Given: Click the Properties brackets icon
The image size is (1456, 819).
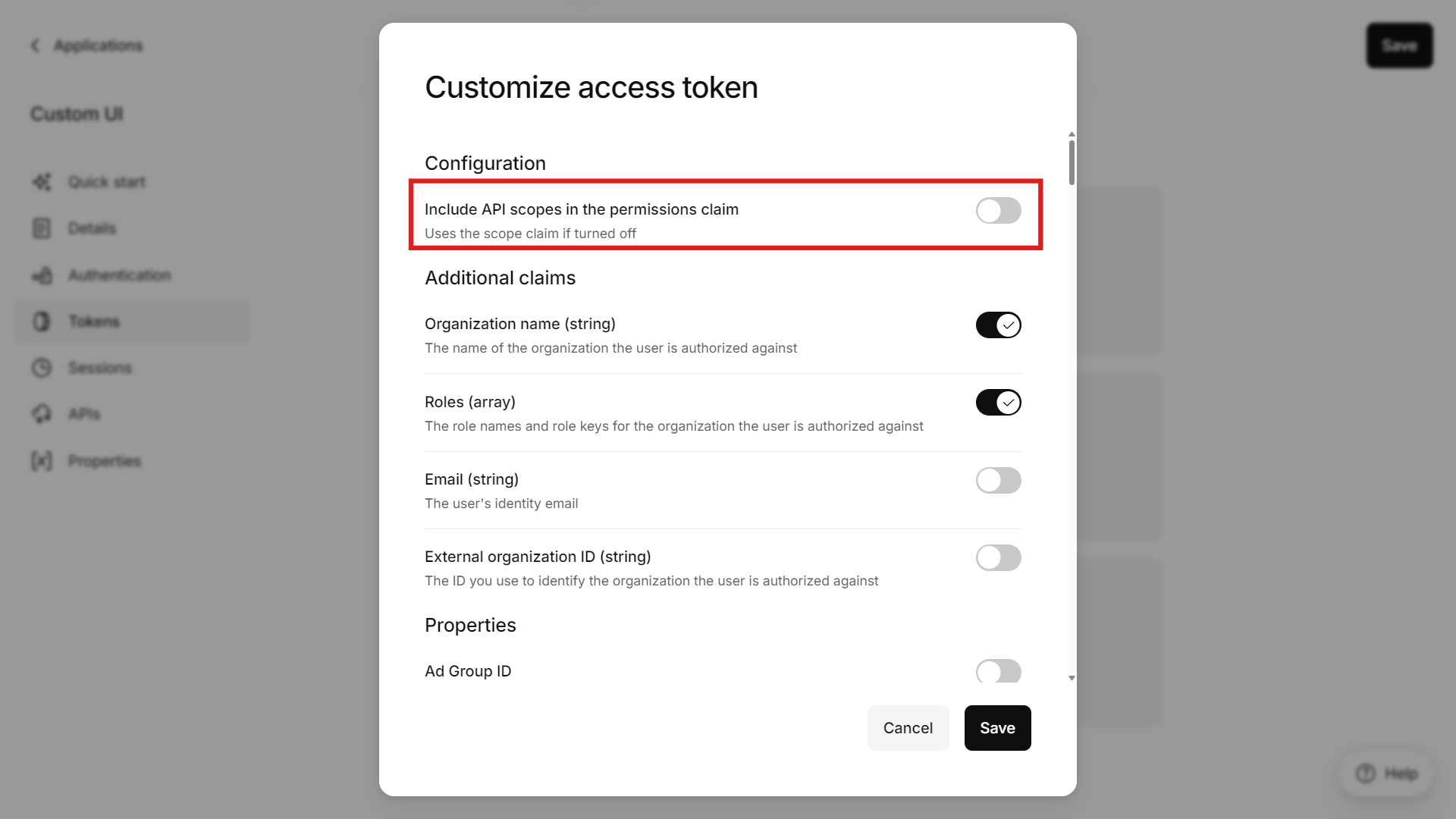Looking at the screenshot, I should [42, 461].
